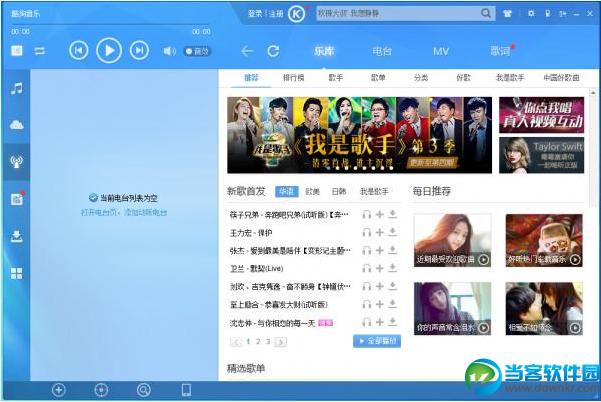Open the 歌手 sub-tab
The width and height of the screenshot is (601, 402).
pos(336,78)
